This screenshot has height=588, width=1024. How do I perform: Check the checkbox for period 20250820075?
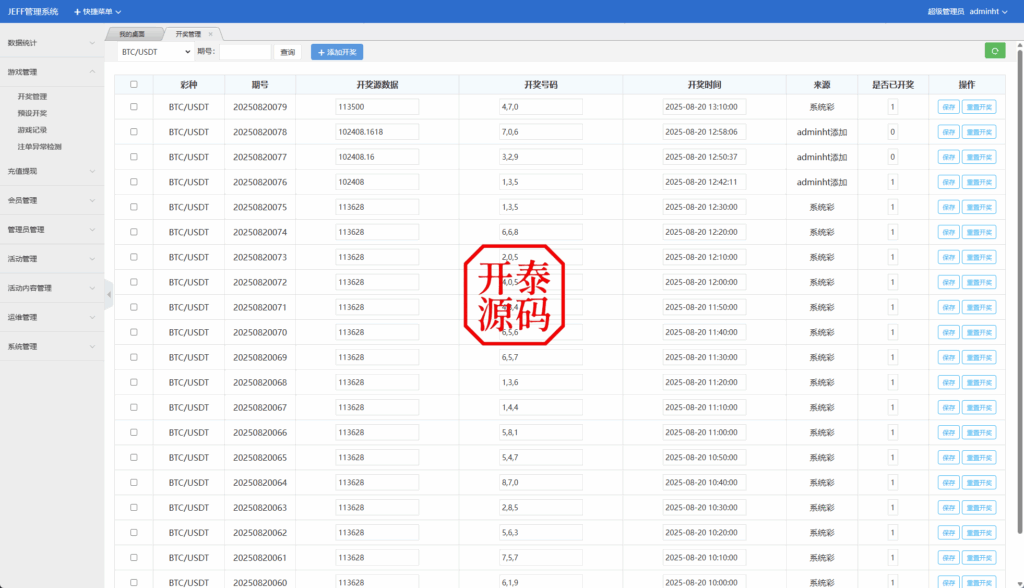133,206
